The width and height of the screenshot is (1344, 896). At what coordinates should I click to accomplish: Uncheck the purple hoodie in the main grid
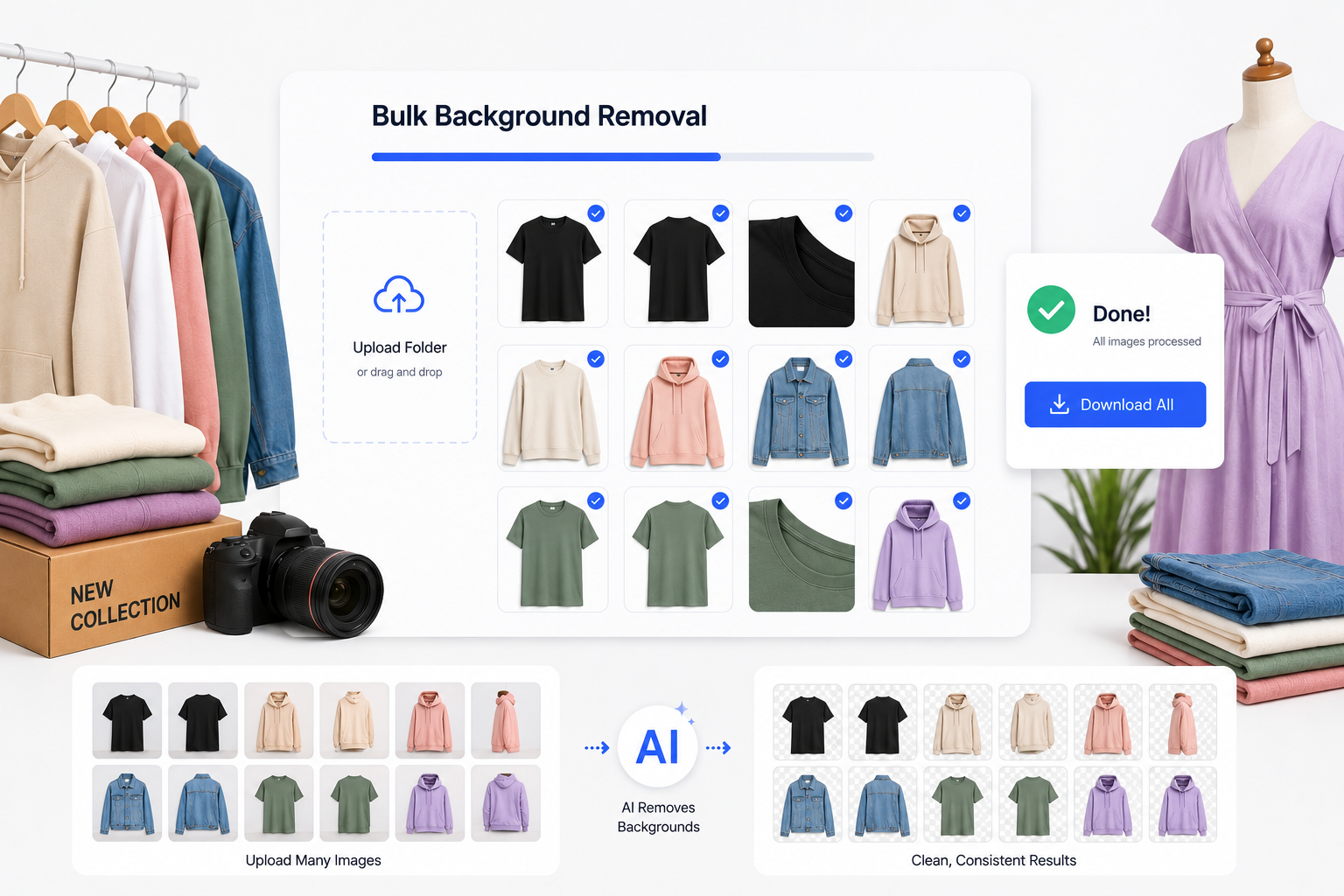point(962,500)
